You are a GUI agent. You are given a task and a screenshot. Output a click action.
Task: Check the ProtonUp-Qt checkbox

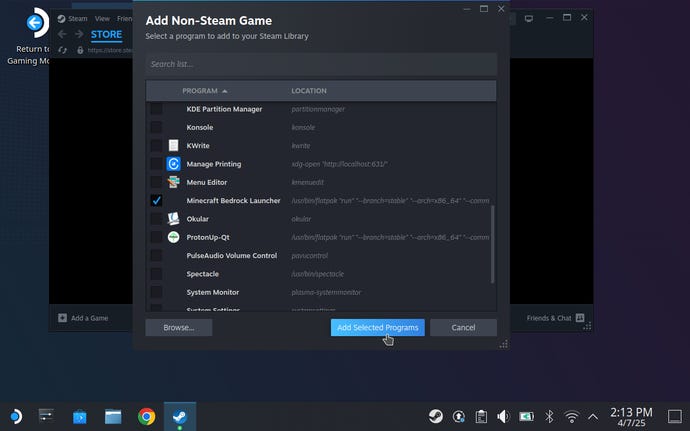(x=156, y=237)
